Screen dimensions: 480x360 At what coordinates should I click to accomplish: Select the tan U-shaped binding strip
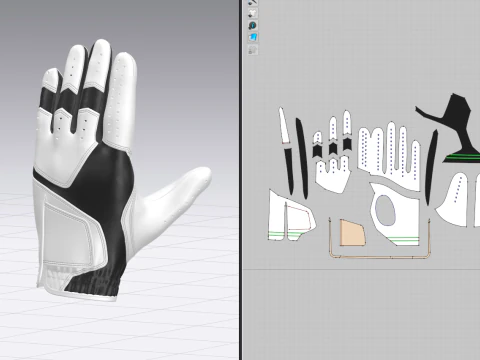coord(379,257)
